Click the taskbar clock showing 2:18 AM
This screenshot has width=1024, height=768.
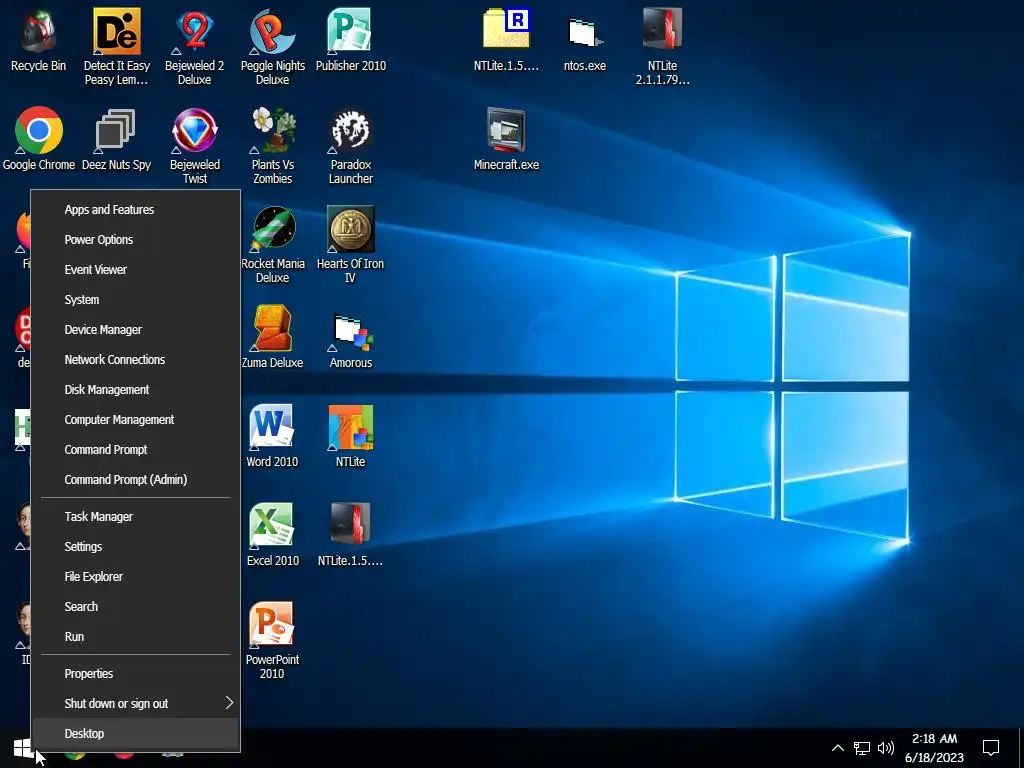[x=935, y=748]
